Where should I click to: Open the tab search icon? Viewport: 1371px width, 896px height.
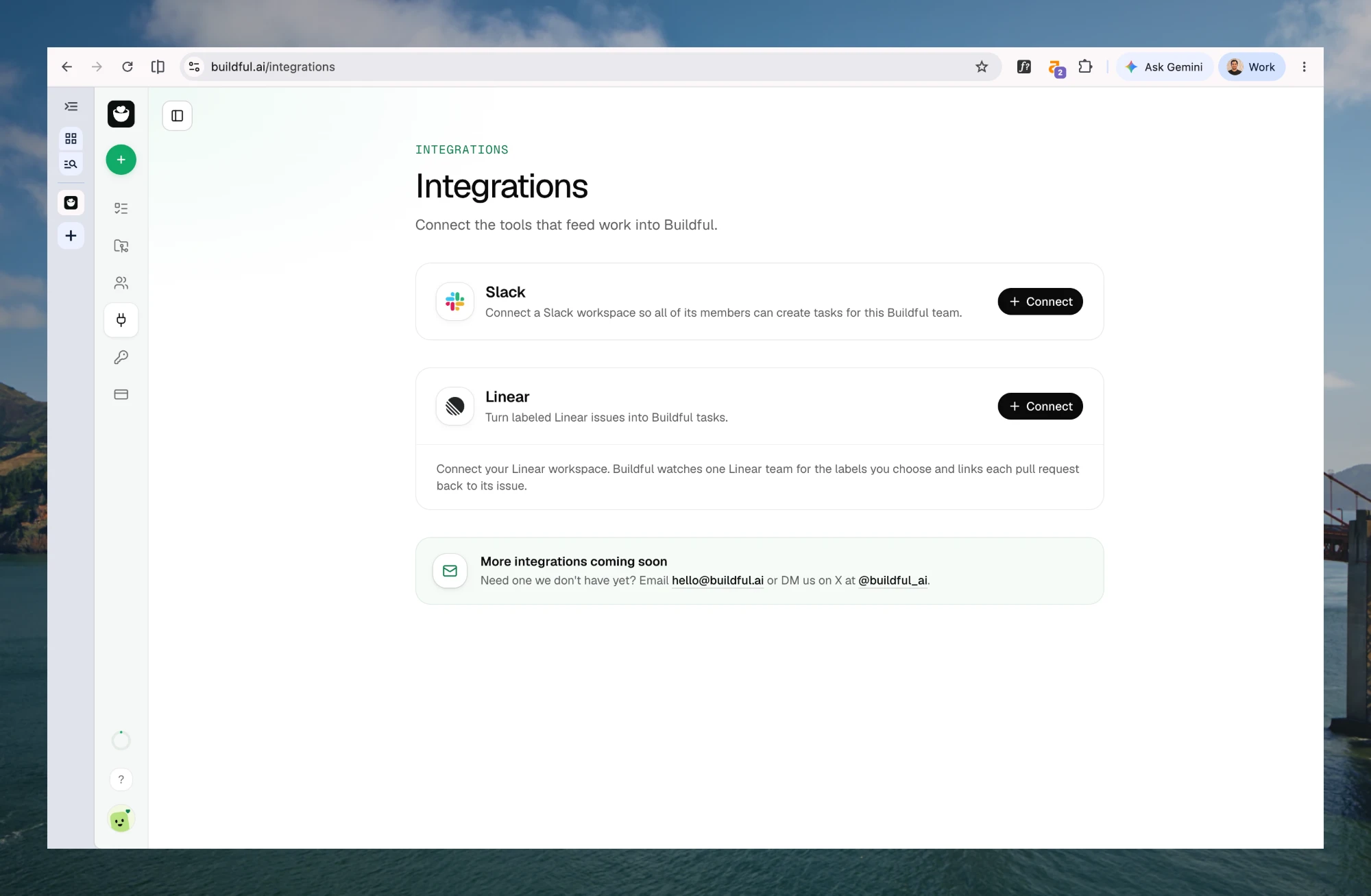(x=71, y=164)
